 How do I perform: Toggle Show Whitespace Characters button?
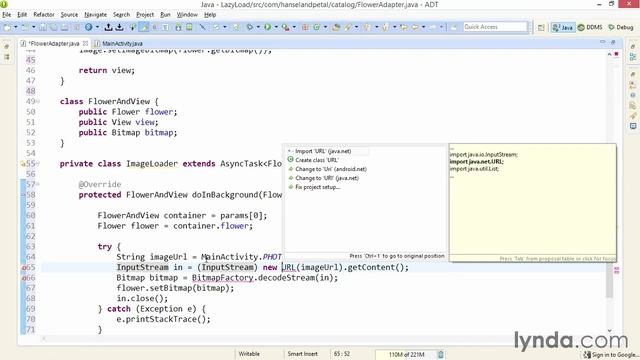tap(165, 27)
